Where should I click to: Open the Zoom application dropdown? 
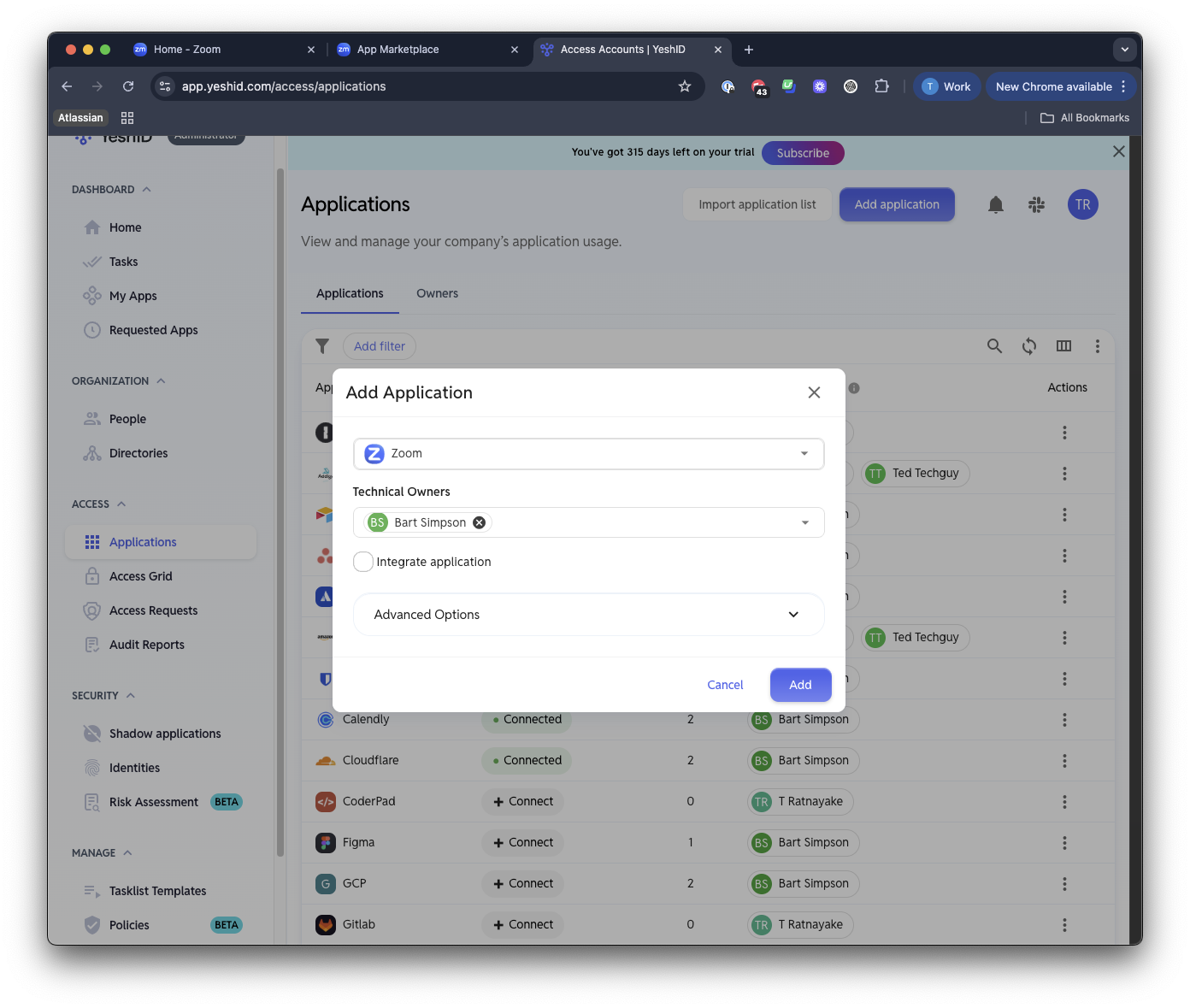[x=588, y=453]
